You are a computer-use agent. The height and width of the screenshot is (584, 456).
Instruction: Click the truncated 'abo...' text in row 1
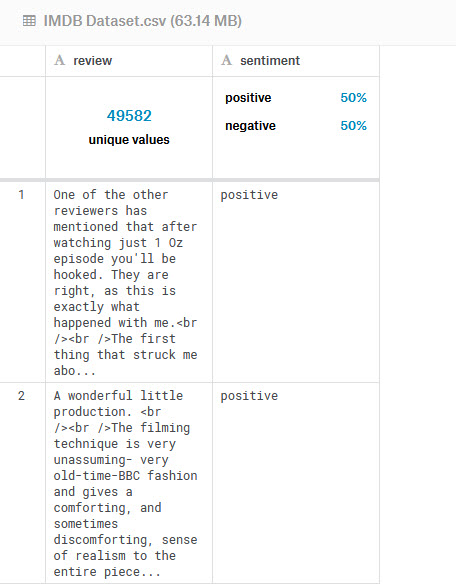pos(75,371)
